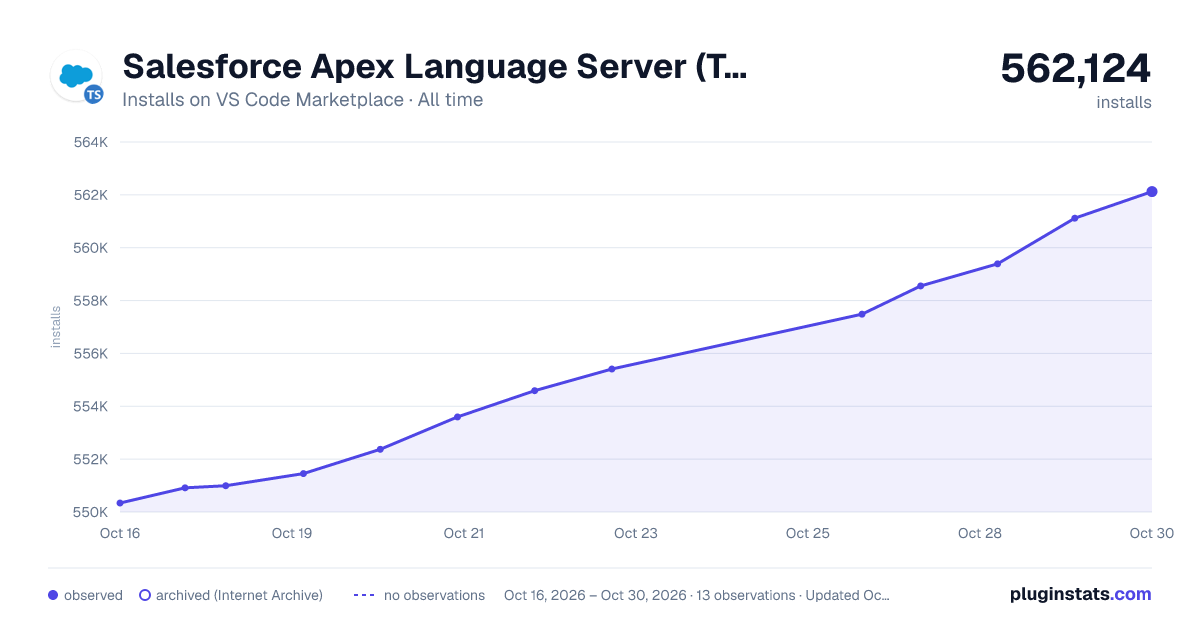Viewport: 1200px width, 630px height.
Task: Click the "Oct 19" x-axis label
Action: (x=292, y=533)
